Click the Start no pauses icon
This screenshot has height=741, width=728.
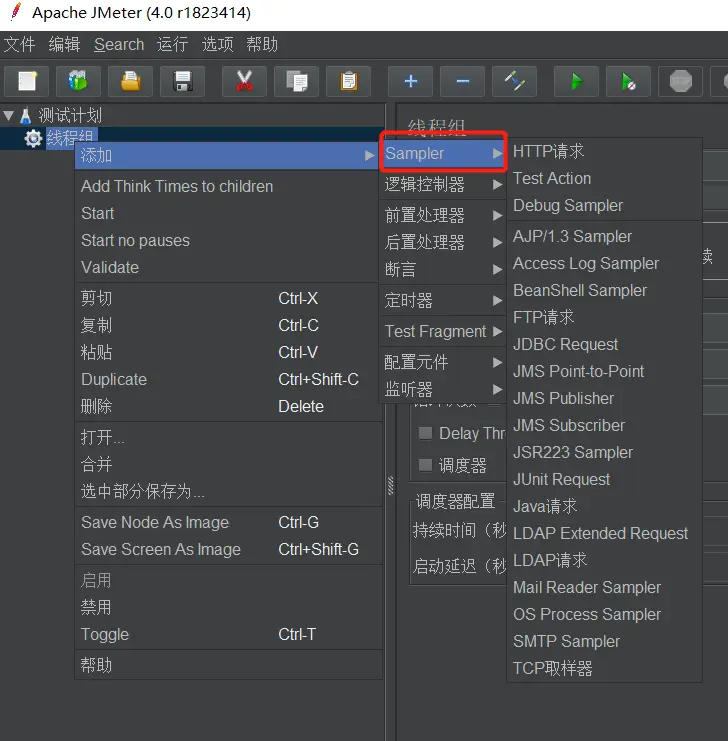click(x=629, y=81)
